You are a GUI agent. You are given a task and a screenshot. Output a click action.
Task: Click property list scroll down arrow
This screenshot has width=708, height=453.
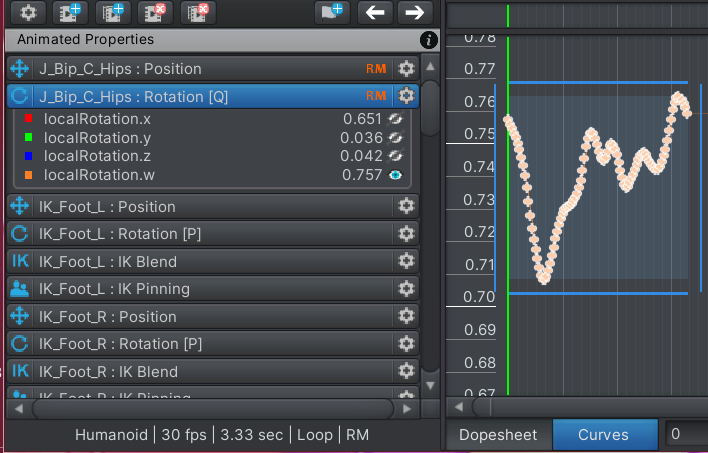[x=430, y=385]
